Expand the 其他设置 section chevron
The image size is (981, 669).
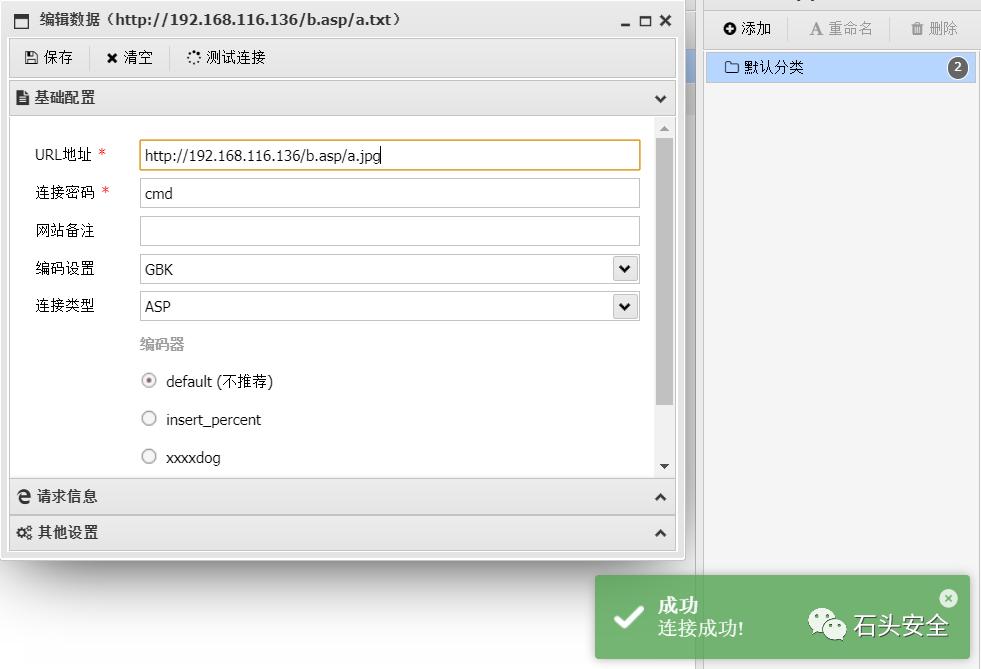pyautogui.click(x=660, y=533)
